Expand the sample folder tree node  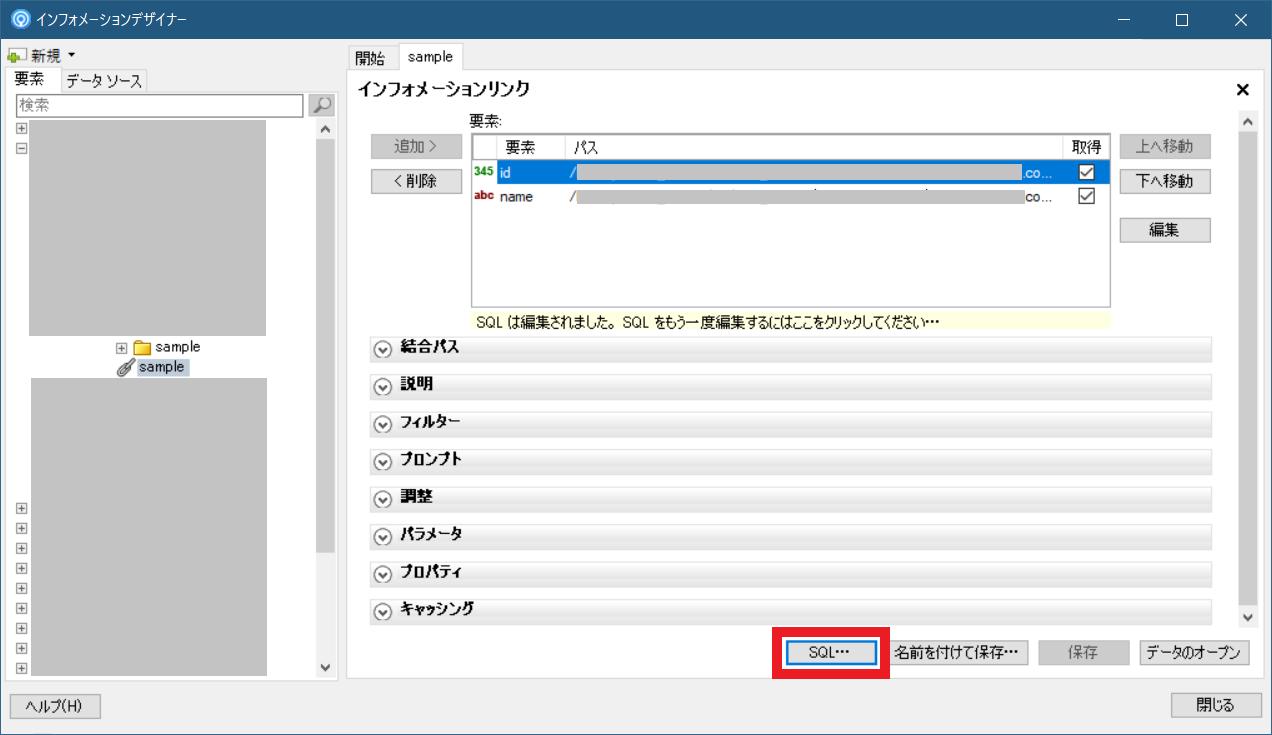[122, 348]
